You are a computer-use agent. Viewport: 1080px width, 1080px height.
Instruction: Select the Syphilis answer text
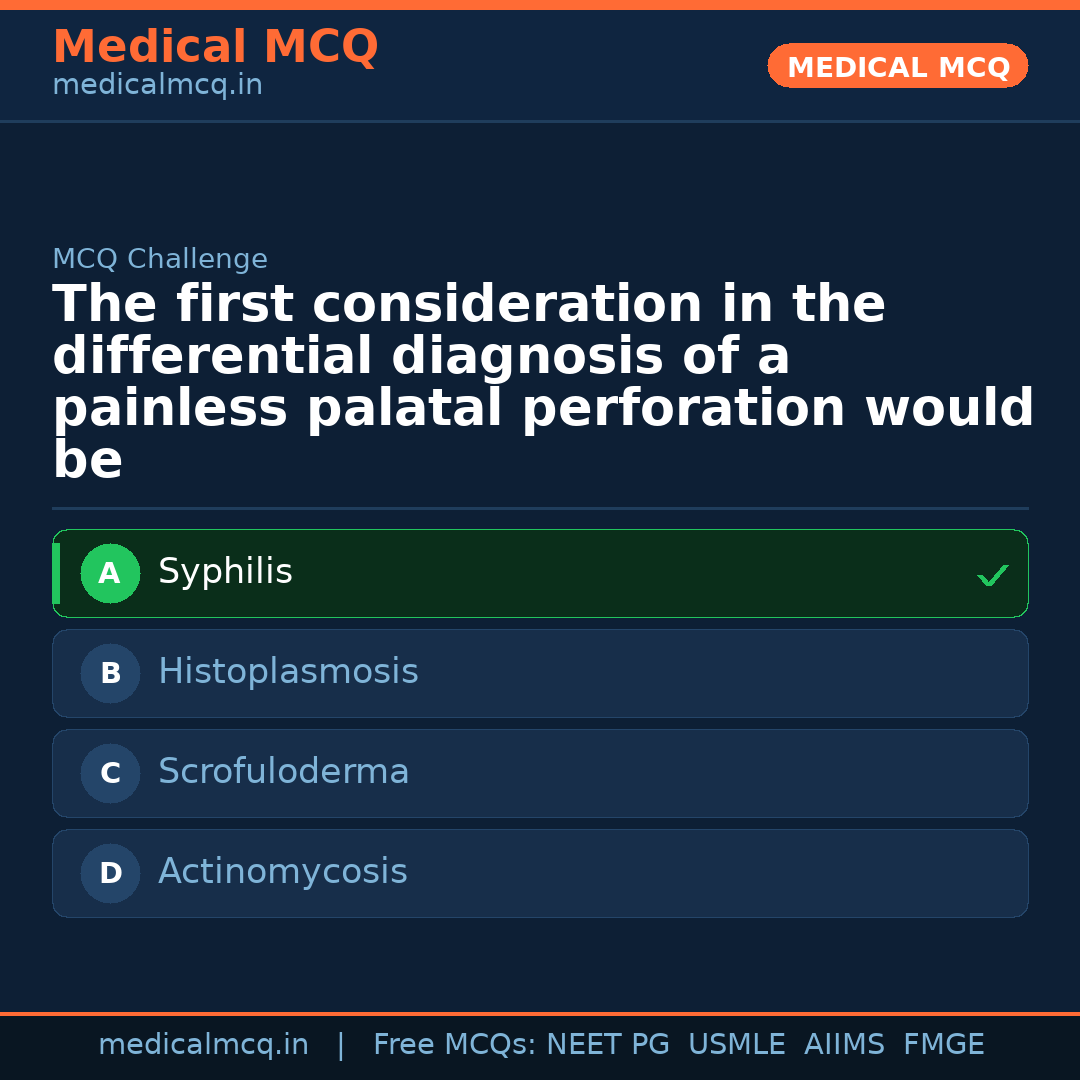coord(225,572)
